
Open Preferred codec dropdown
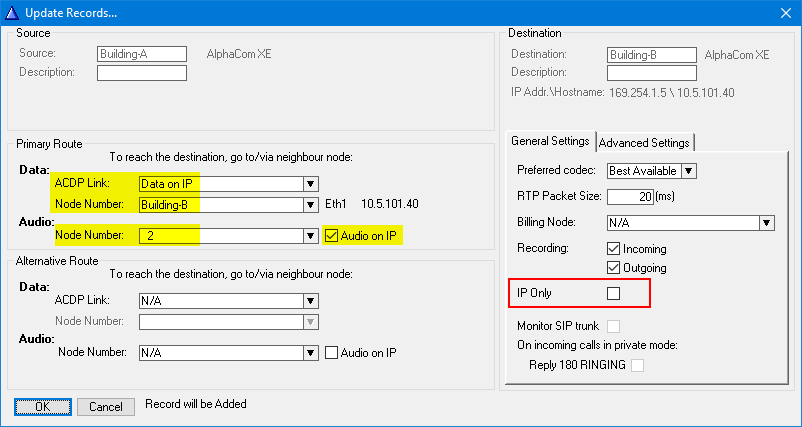(x=689, y=171)
